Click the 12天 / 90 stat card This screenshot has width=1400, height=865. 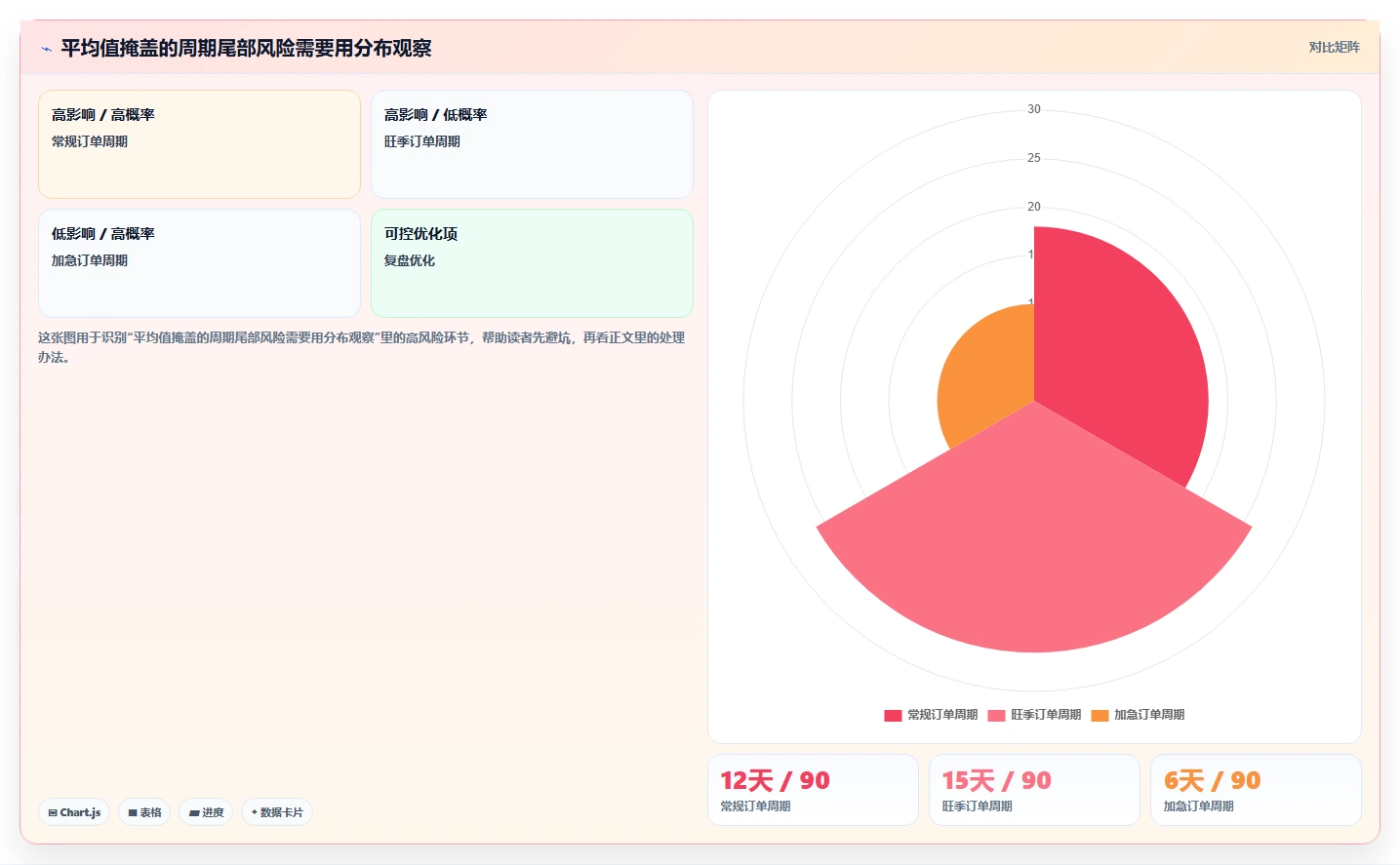click(x=813, y=790)
